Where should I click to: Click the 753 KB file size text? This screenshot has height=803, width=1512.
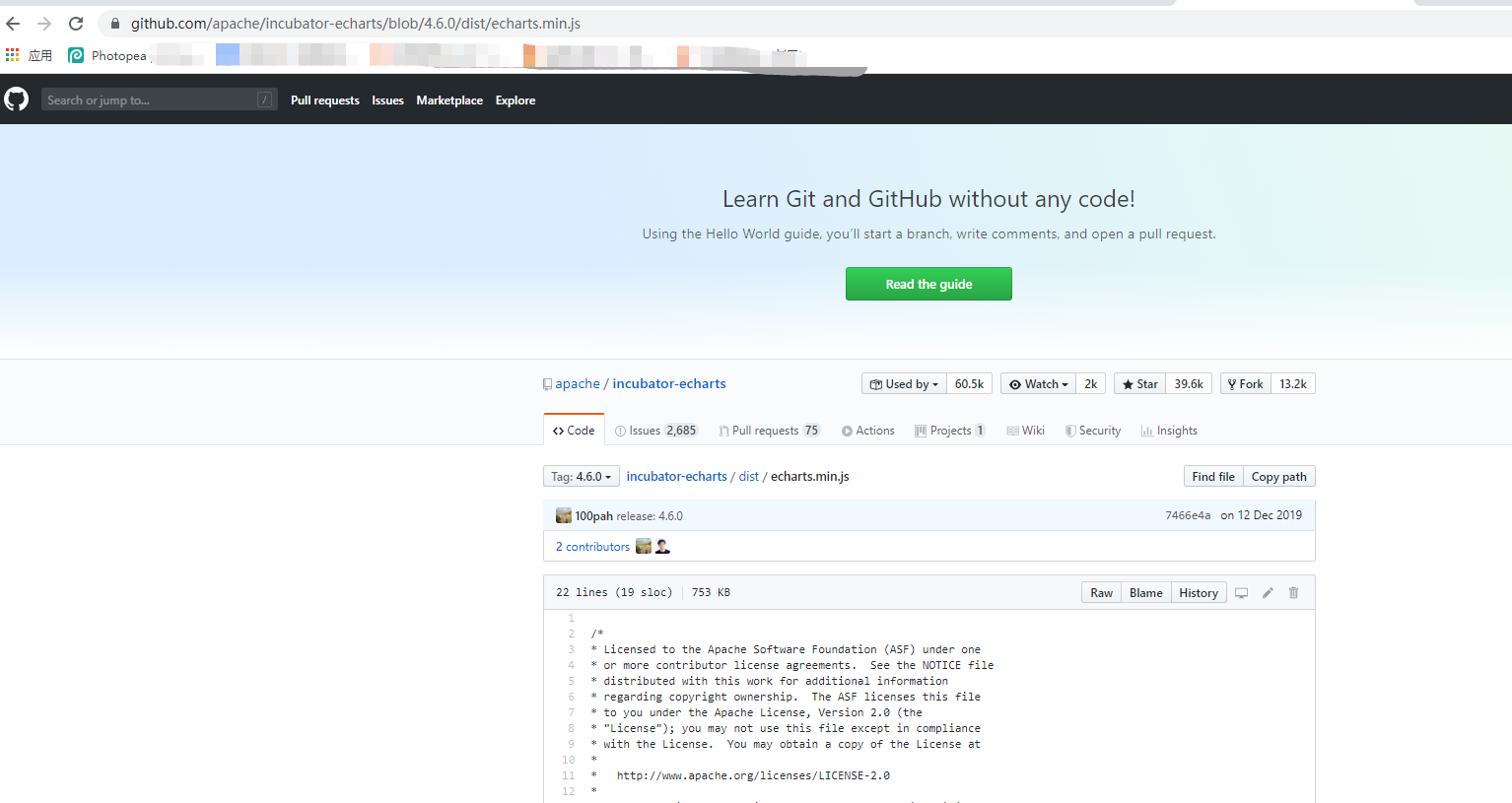711,592
